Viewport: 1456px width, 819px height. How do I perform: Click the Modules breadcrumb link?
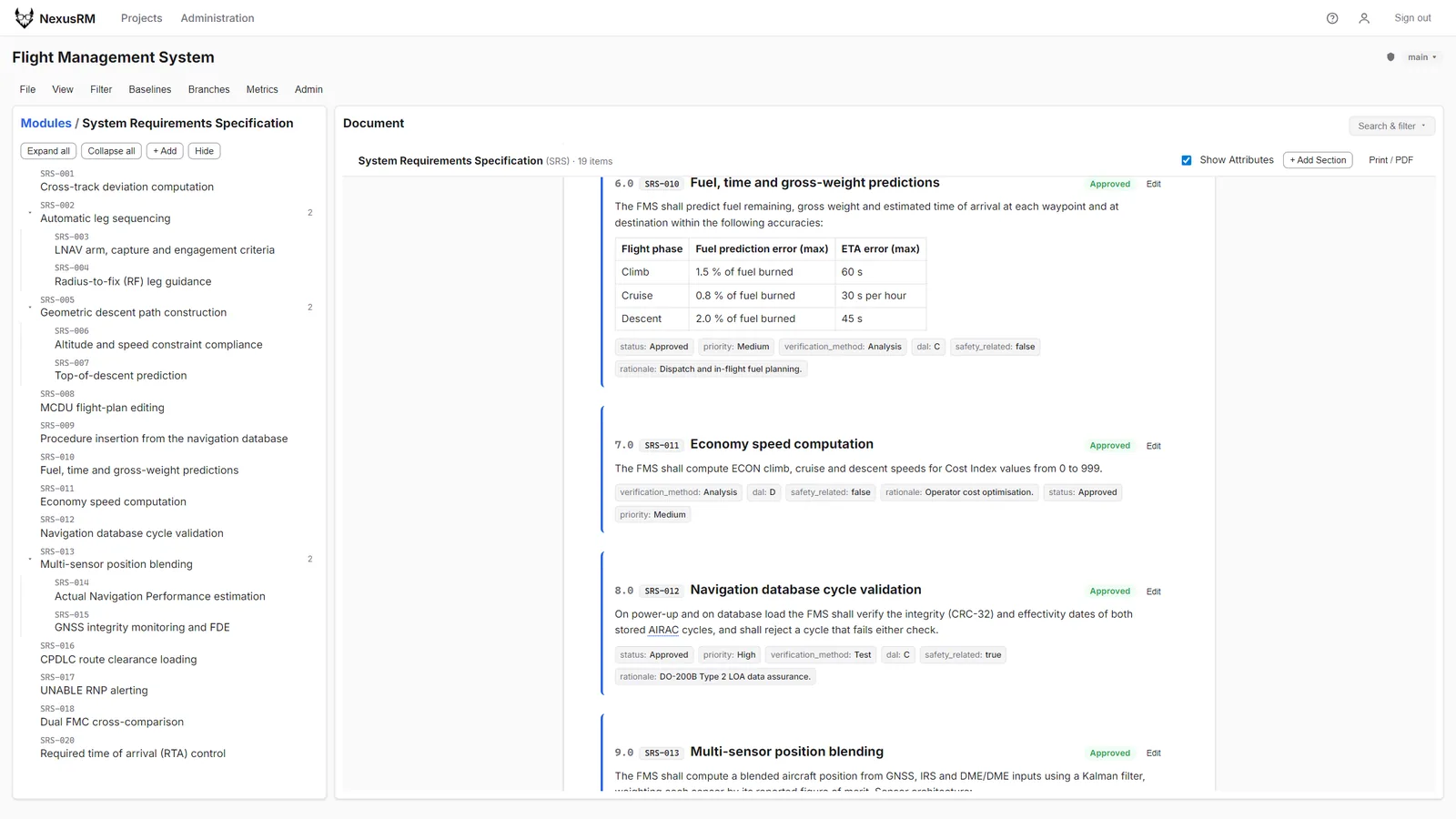coord(45,123)
